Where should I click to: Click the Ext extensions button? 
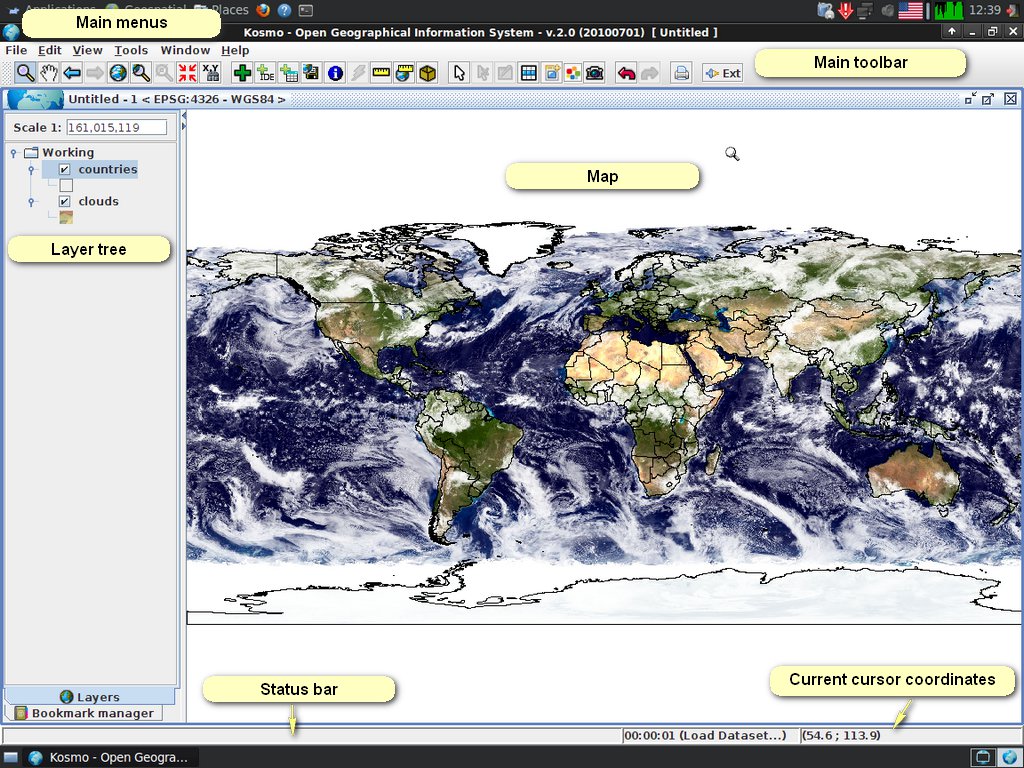click(723, 72)
